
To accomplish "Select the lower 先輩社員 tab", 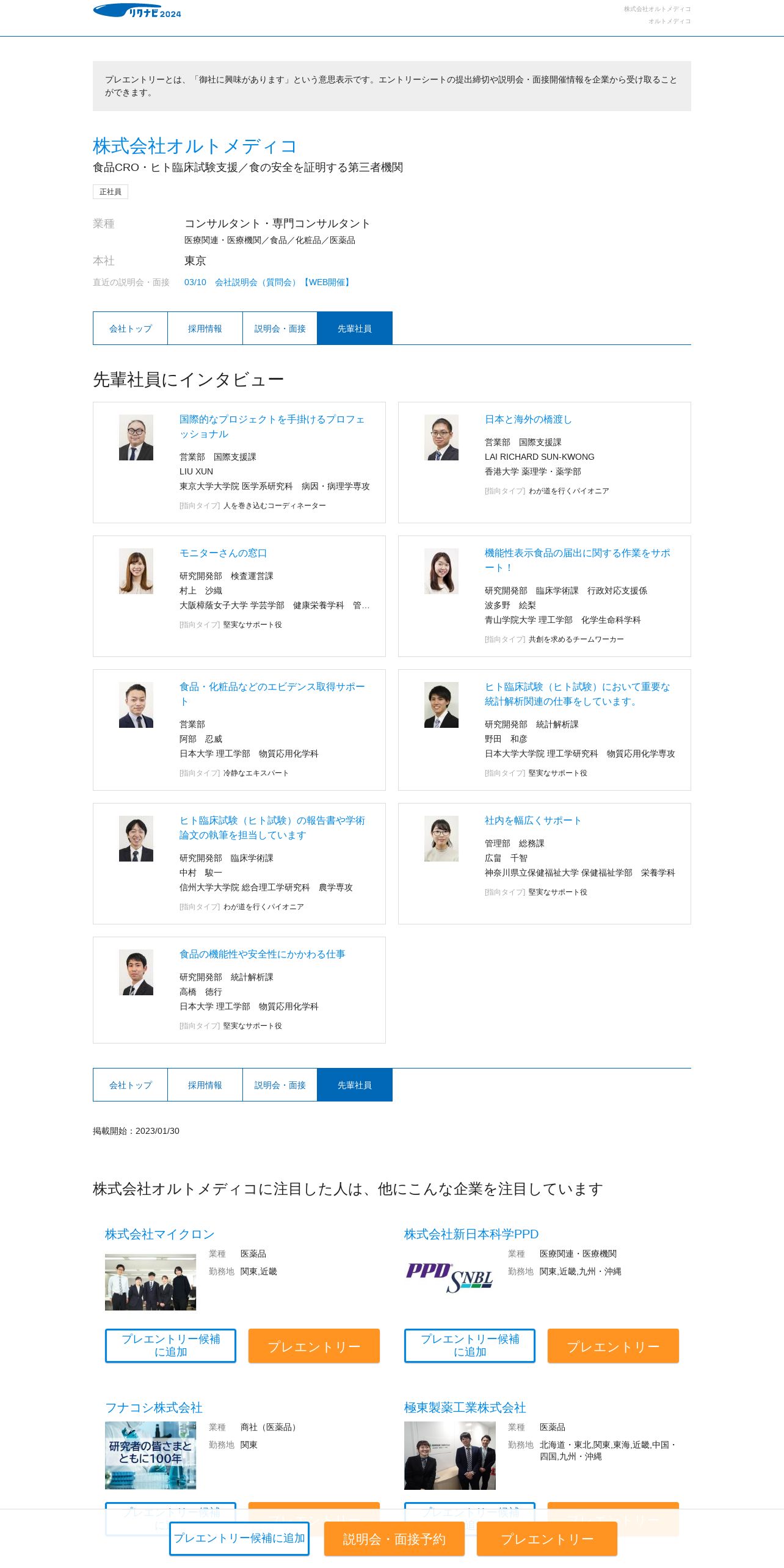I will pyautogui.click(x=355, y=1085).
